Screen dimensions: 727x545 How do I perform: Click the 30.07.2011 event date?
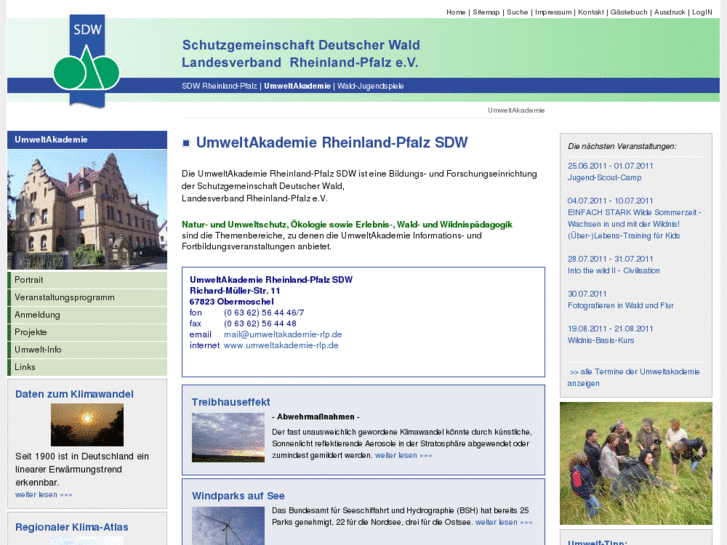(x=587, y=294)
